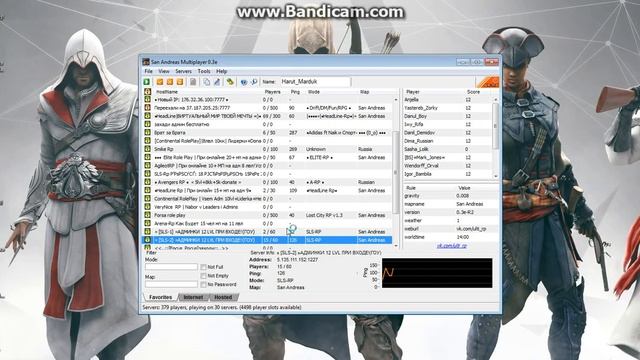Viewport: 640px width, 360px height.
Task: Click the Mode filter input field
Action: 171,267
